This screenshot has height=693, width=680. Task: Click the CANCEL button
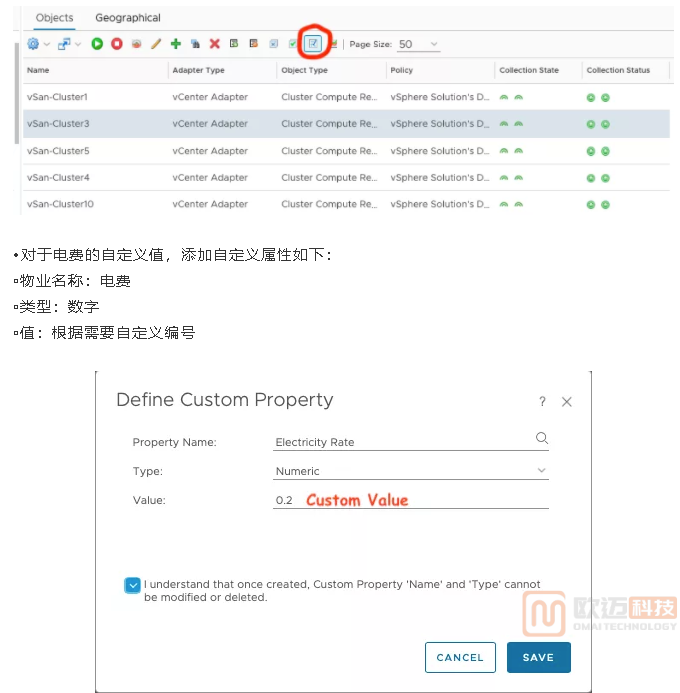(x=460, y=658)
